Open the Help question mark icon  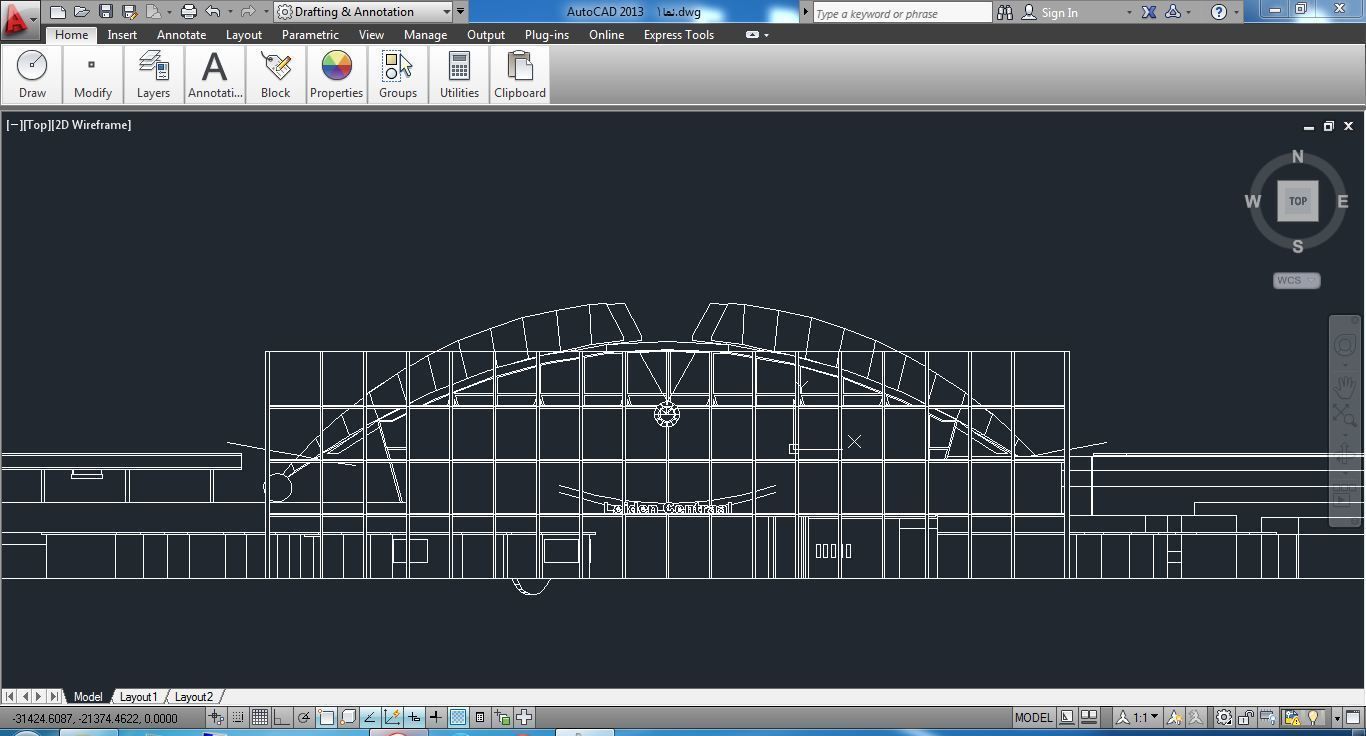(1218, 12)
